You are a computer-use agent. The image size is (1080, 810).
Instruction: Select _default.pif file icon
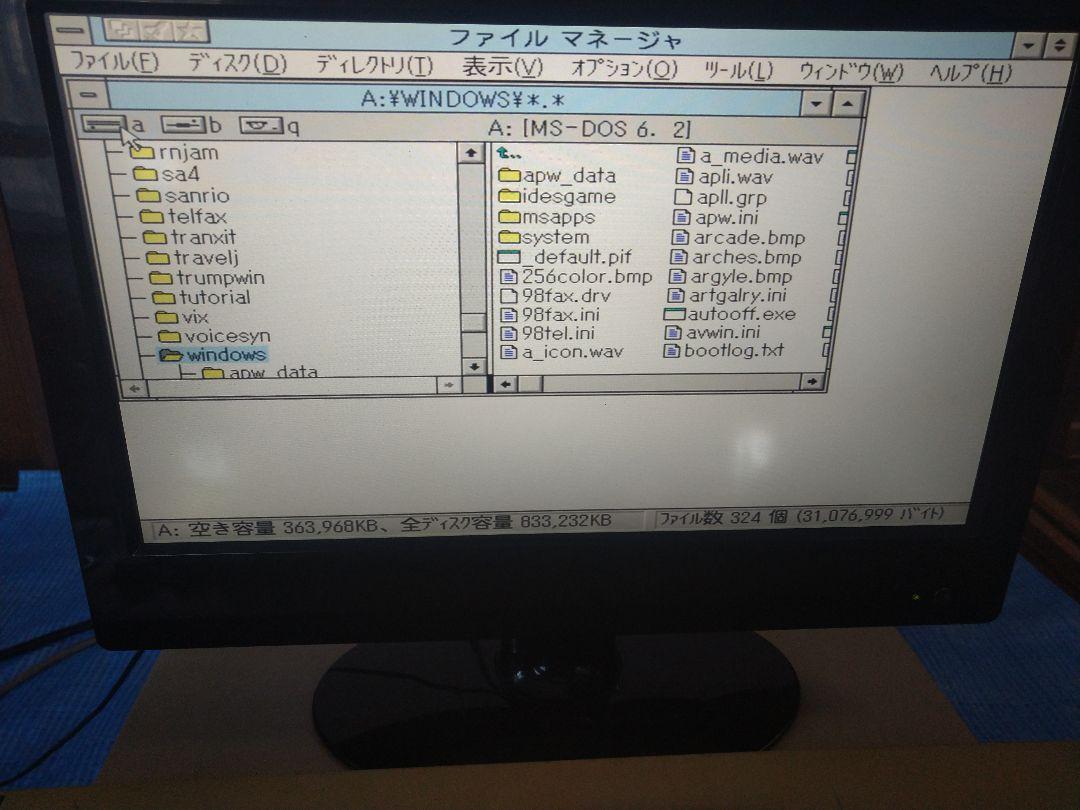coord(508,258)
